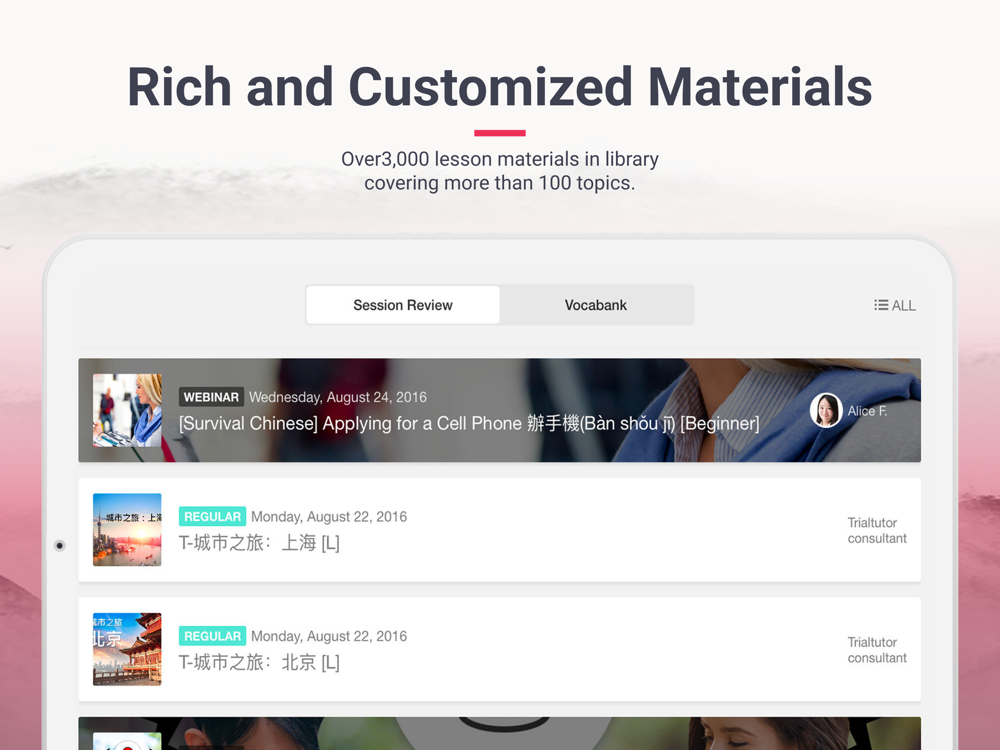This screenshot has height=750, width=1000.
Task: Click REGULAR badge on the 北京 lesson
Action: coord(212,636)
